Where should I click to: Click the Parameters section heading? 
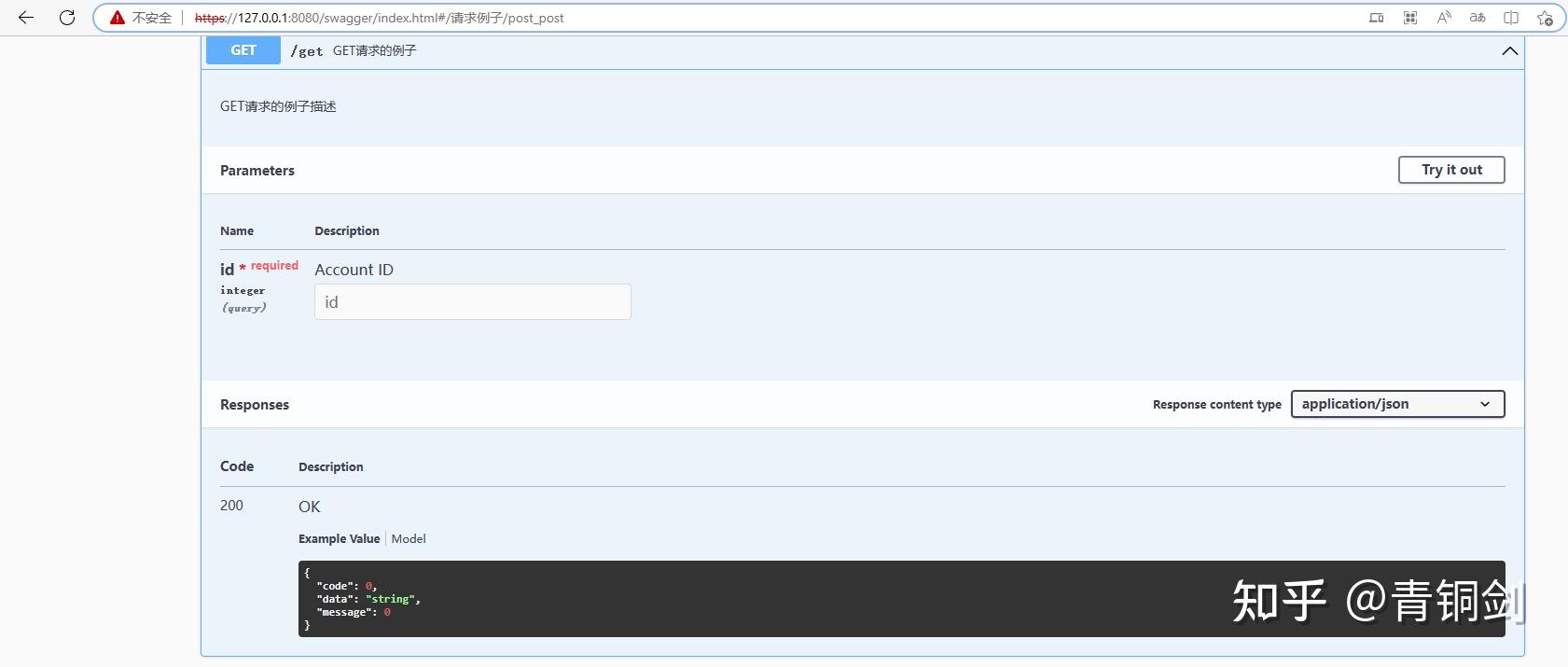click(x=257, y=170)
